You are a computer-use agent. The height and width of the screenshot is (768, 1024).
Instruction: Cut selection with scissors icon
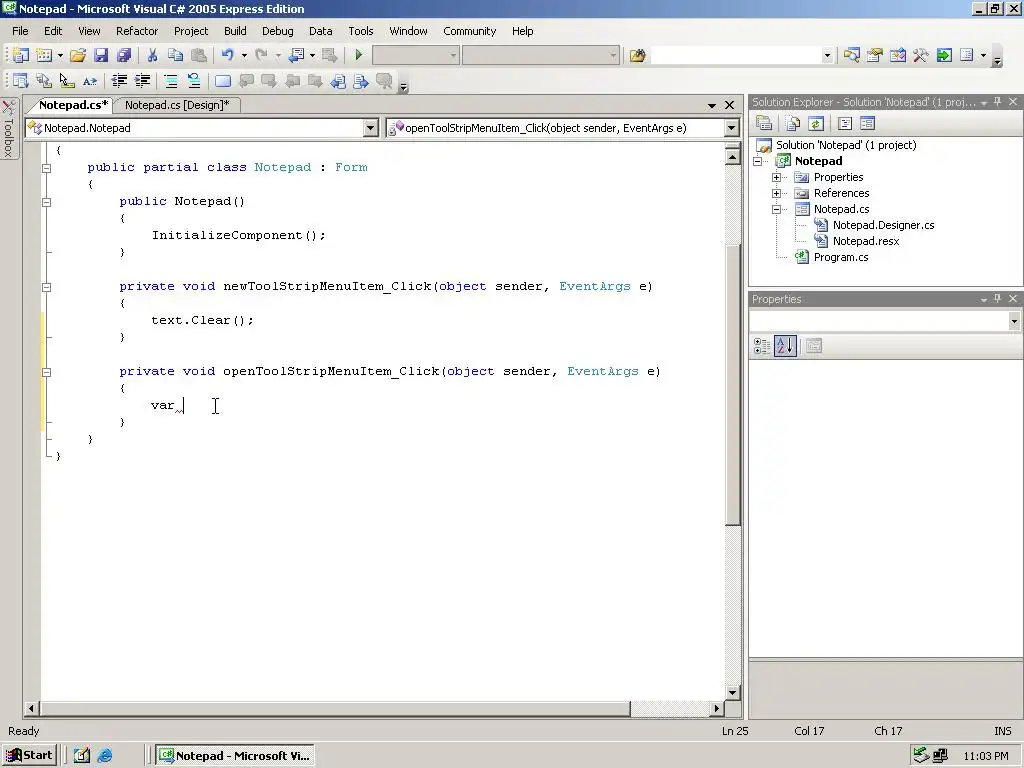(x=152, y=56)
